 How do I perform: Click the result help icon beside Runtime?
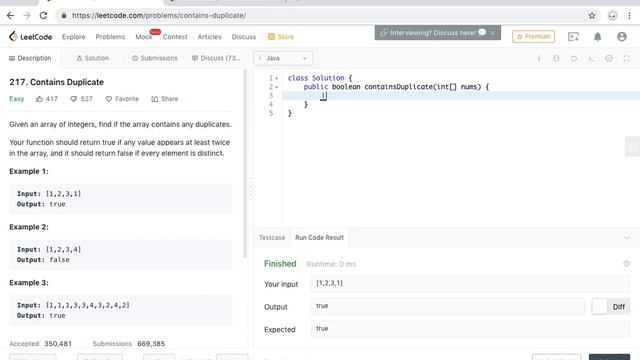coord(626,264)
